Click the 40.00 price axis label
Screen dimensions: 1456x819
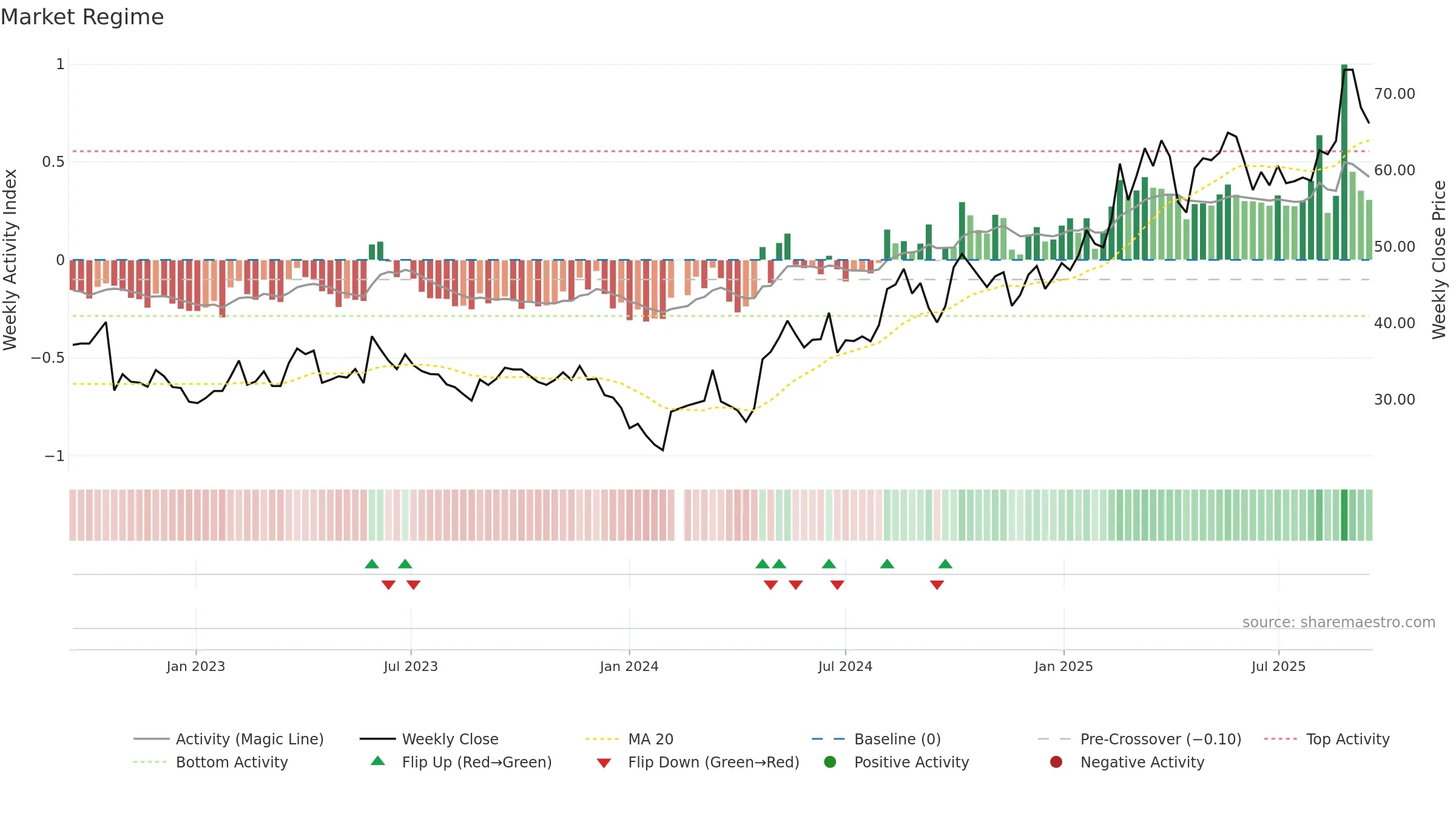tap(1395, 323)
